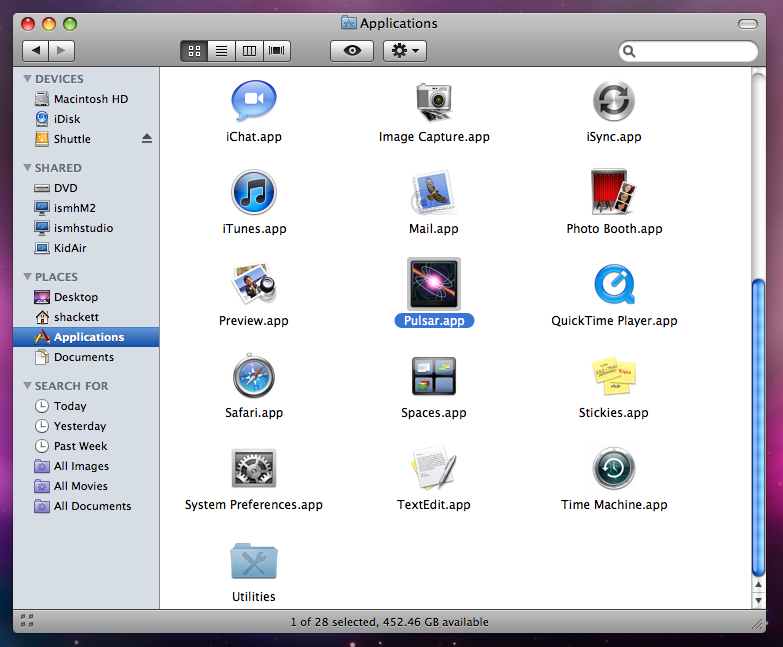The width and height of the screenshot is (783, 647).
Task: Click the scroll down arrow
Action: (758, 600)
